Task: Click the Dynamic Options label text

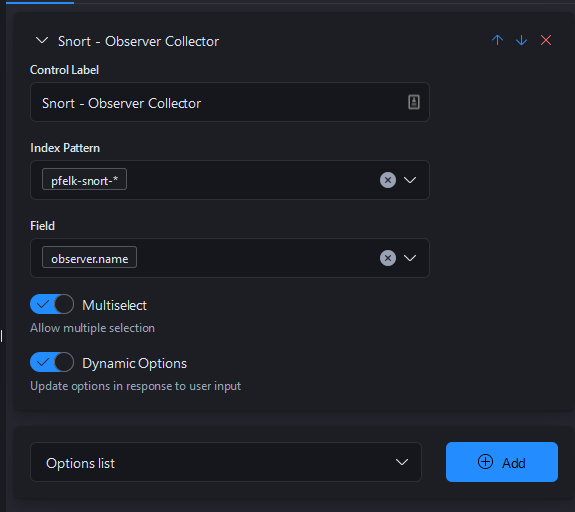Action: pyautogui.click(x=135, y=363)
